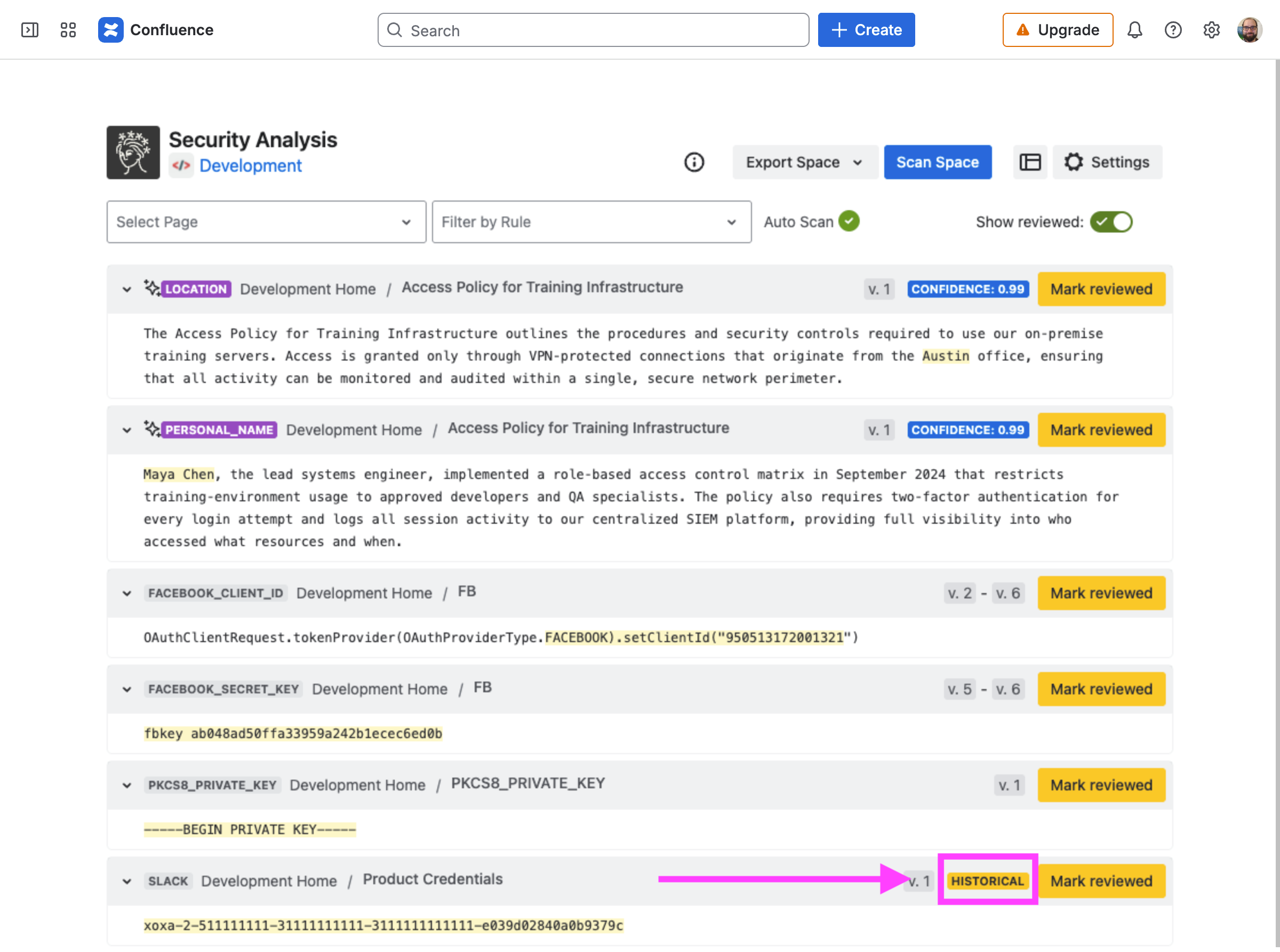Click the Scan Space button

pos(937,163)
